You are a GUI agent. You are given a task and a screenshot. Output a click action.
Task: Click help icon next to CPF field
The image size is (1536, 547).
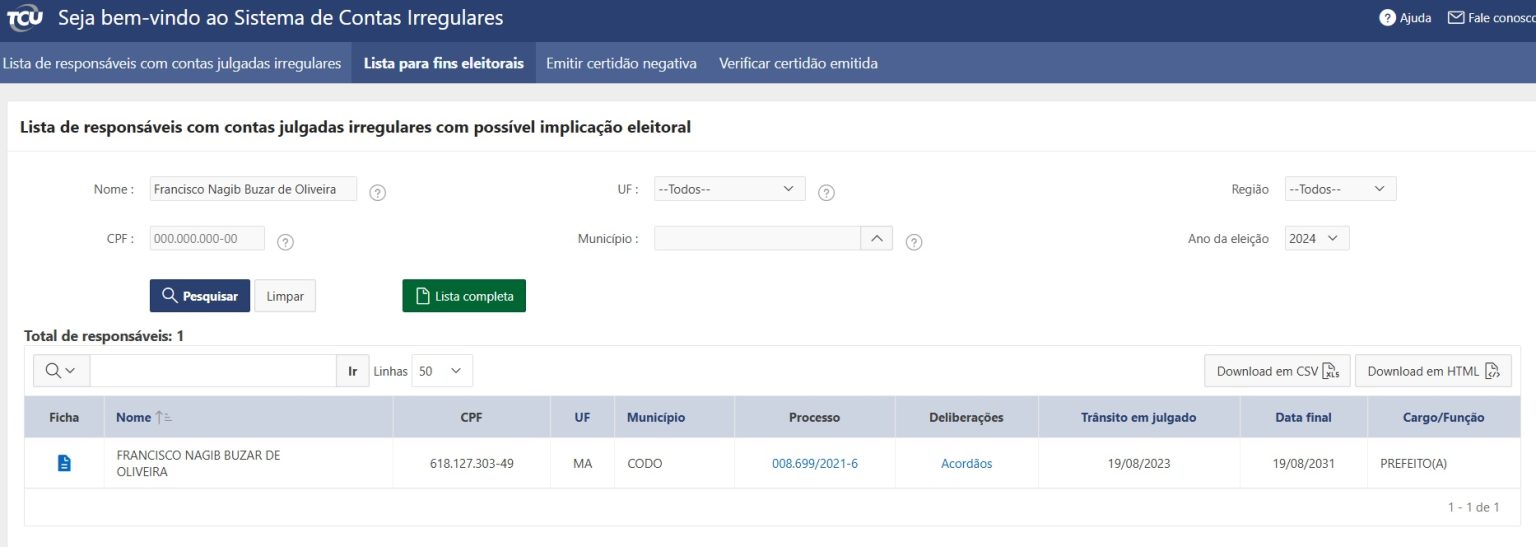285,242
